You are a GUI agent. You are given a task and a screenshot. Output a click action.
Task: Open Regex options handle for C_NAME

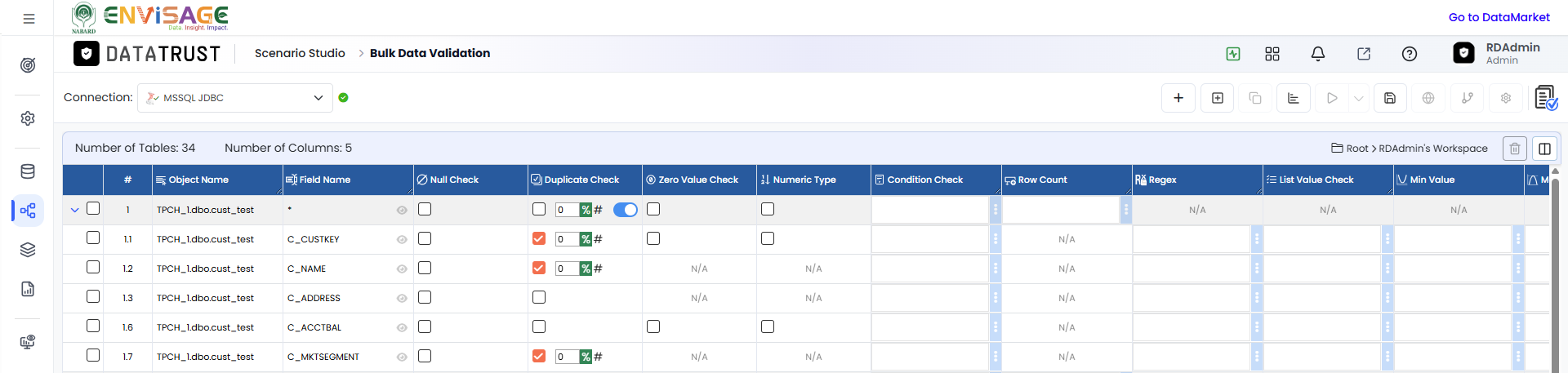[1257, 269]
